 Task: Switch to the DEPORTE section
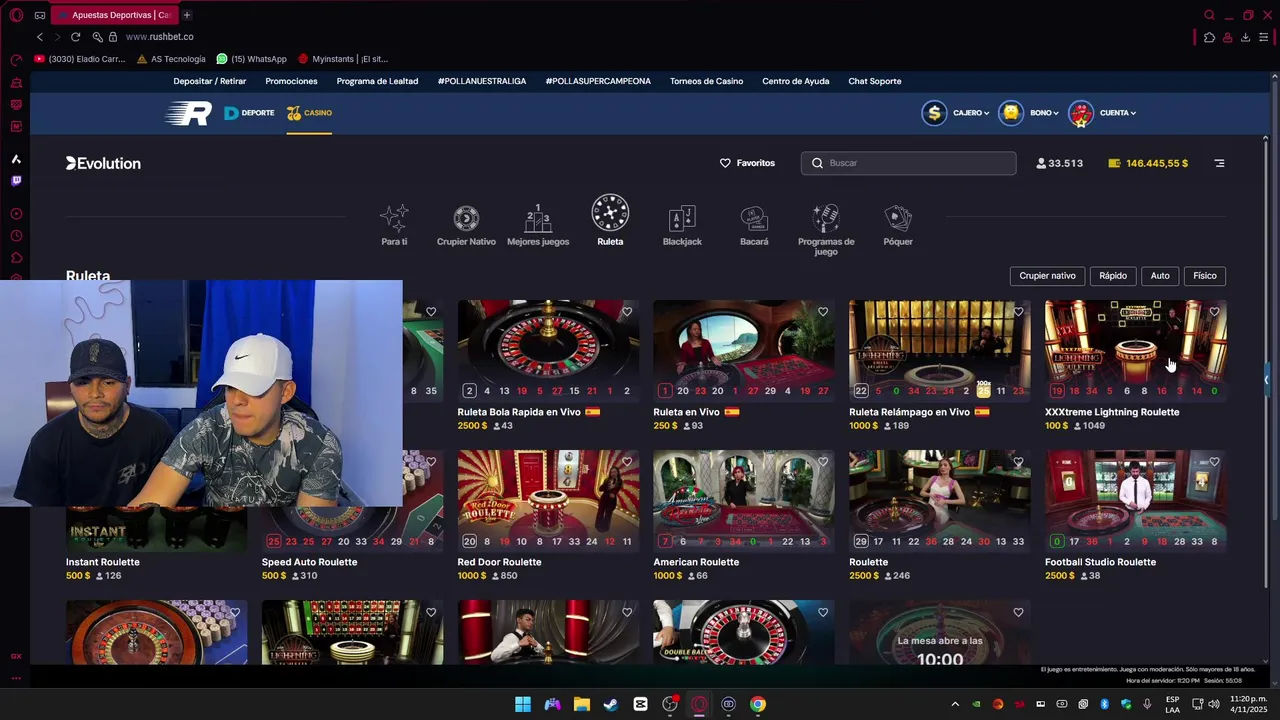[x=249, y=113]
